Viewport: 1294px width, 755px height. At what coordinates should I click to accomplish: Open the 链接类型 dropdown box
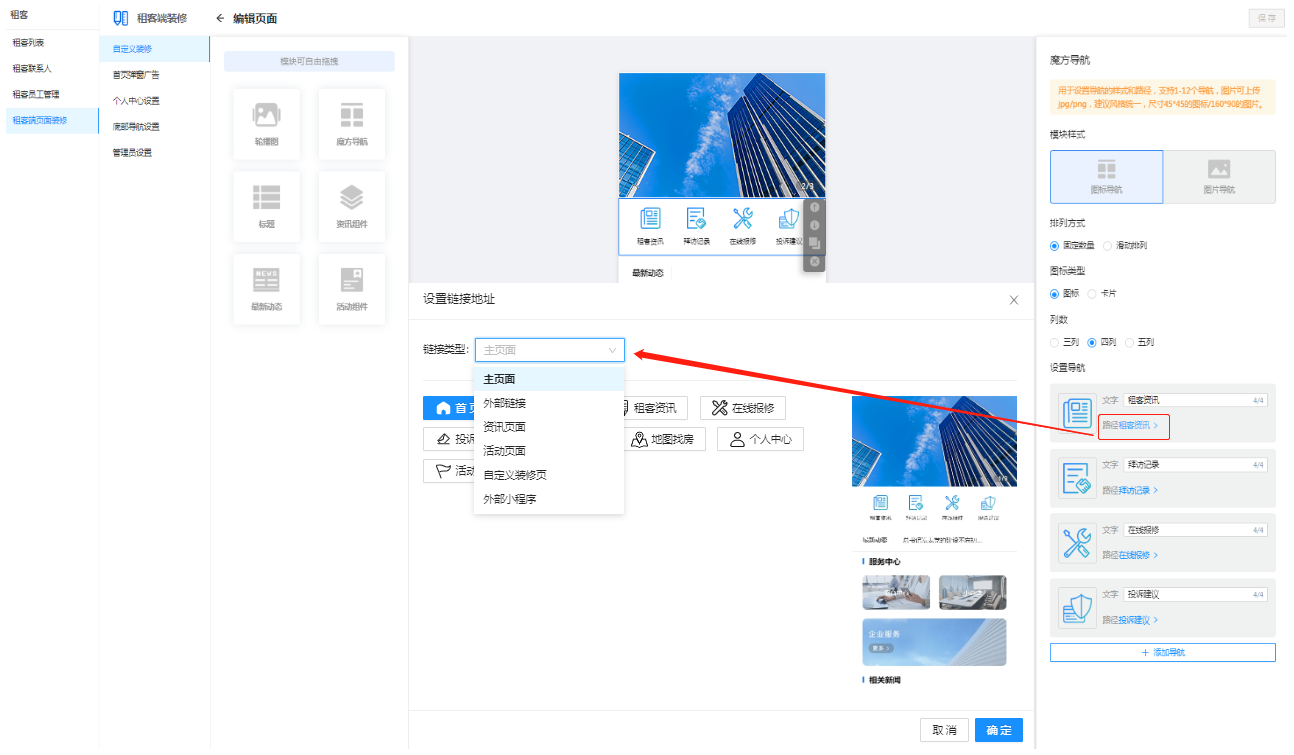pyautogui.click(x=549, y=350)
